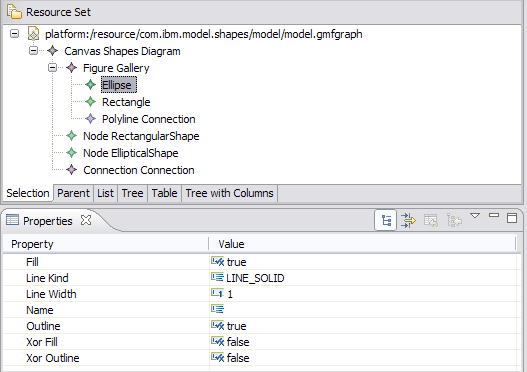Switch to the Tree tab
Screen dimensions: 527x372
coord(132,193)
